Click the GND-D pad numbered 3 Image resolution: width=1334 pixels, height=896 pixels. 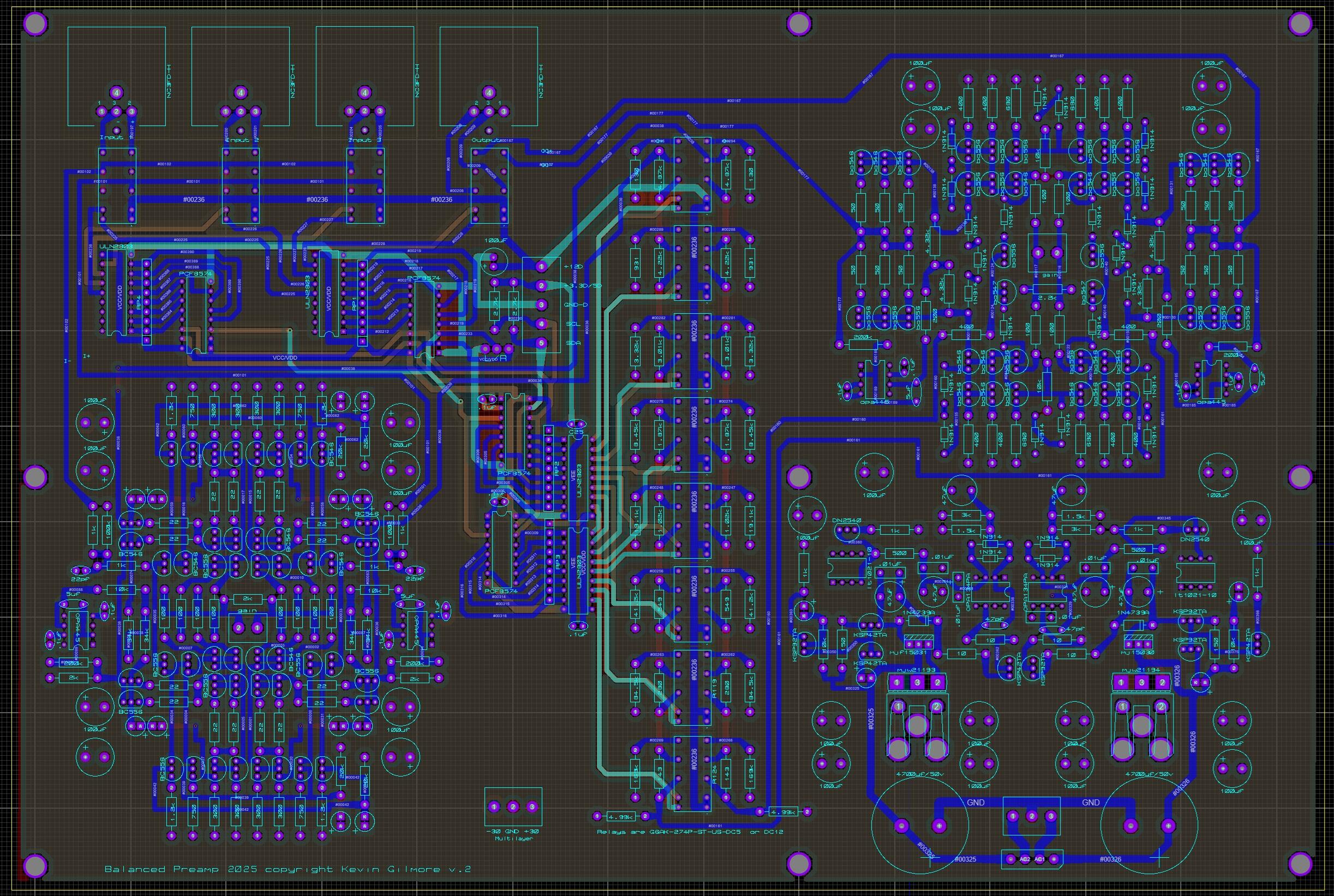541,304
